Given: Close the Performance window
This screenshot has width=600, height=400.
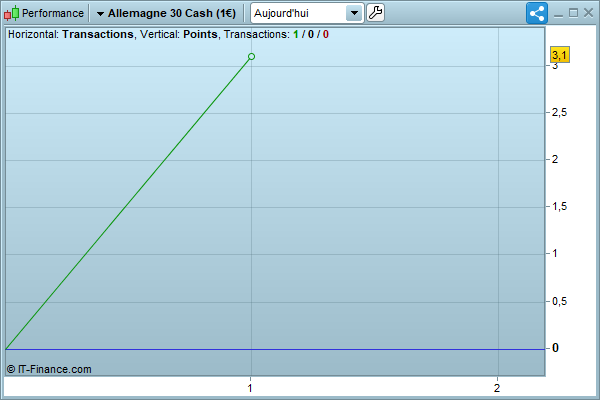Looking at the screenshot, I should pyautogui.click(x=589, y=13).
